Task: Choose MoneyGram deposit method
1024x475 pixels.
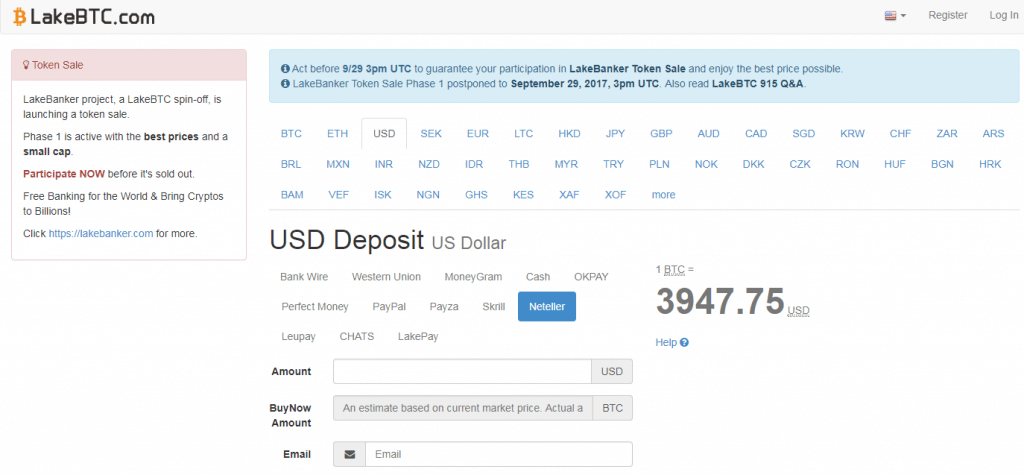Action: pyautogui.click(x=473, y=276)
